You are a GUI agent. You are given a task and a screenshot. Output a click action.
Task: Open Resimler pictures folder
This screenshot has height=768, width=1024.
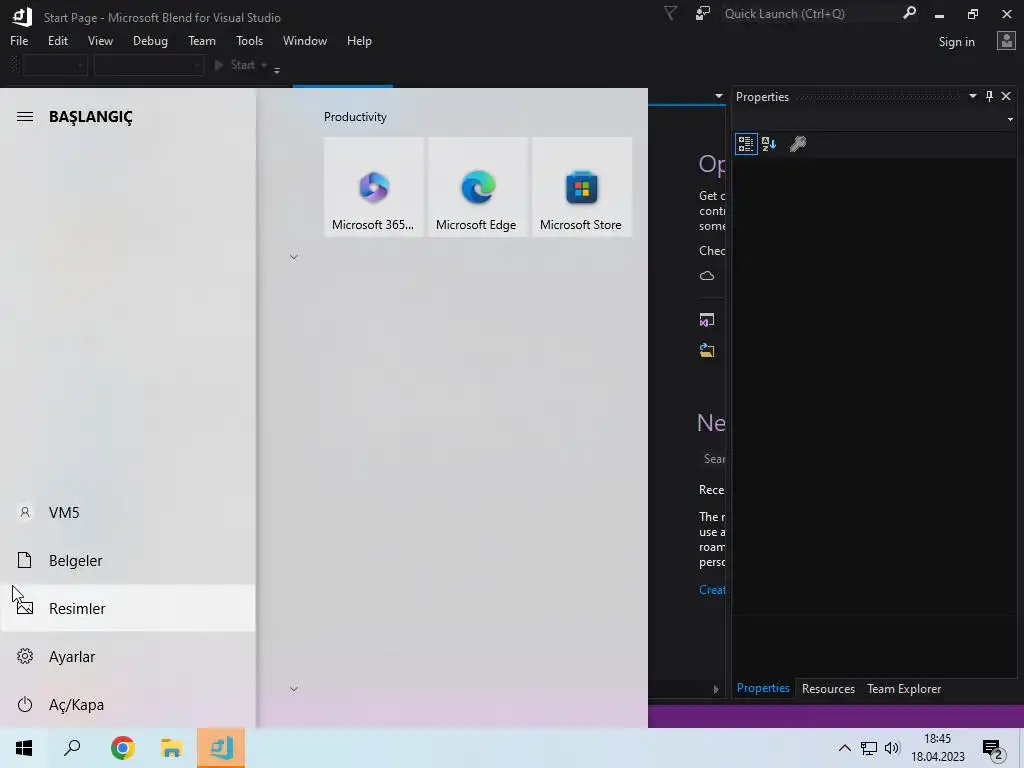(128, 608)
